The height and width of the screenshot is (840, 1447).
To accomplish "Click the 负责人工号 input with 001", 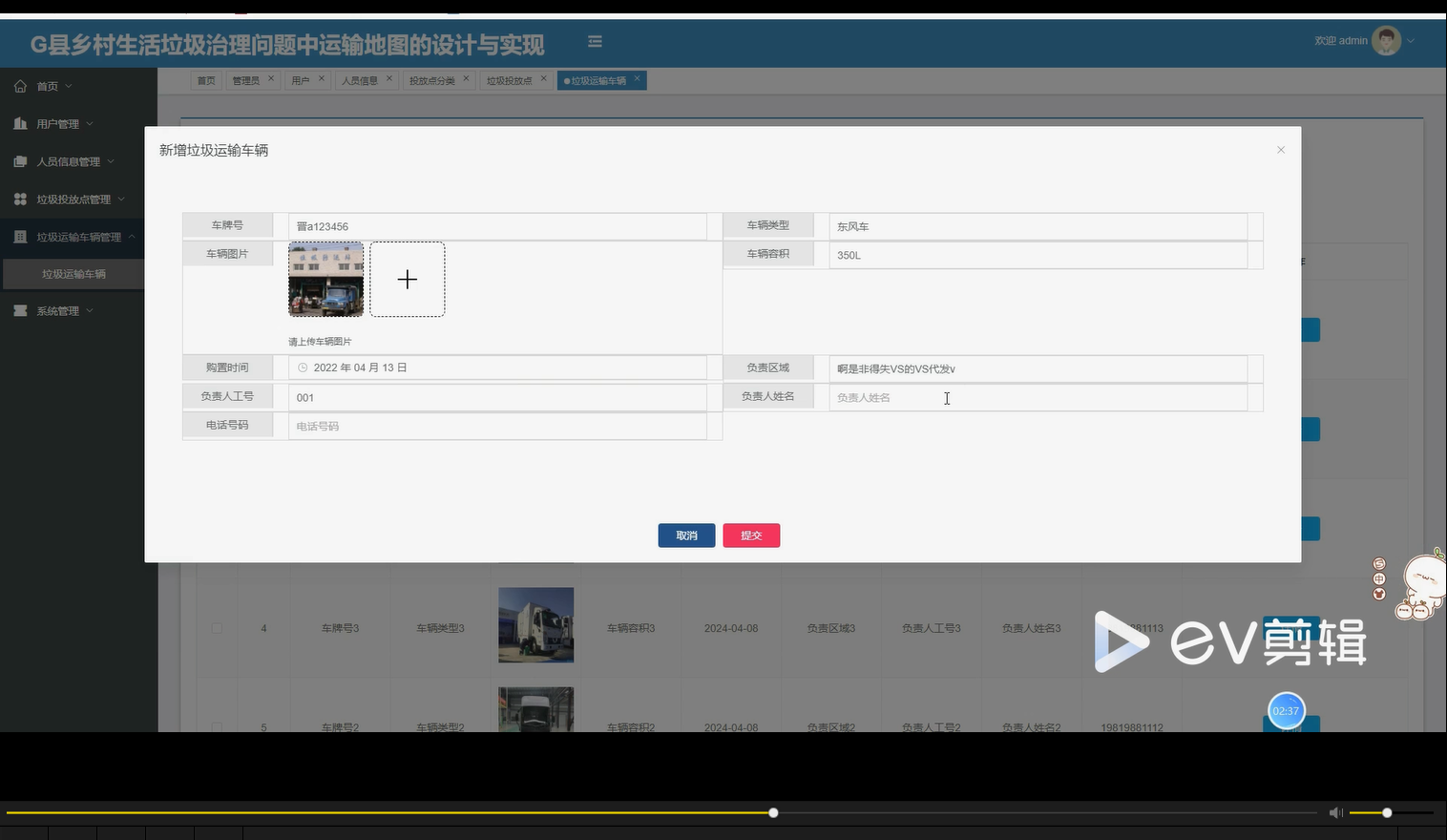I will 497,397.
